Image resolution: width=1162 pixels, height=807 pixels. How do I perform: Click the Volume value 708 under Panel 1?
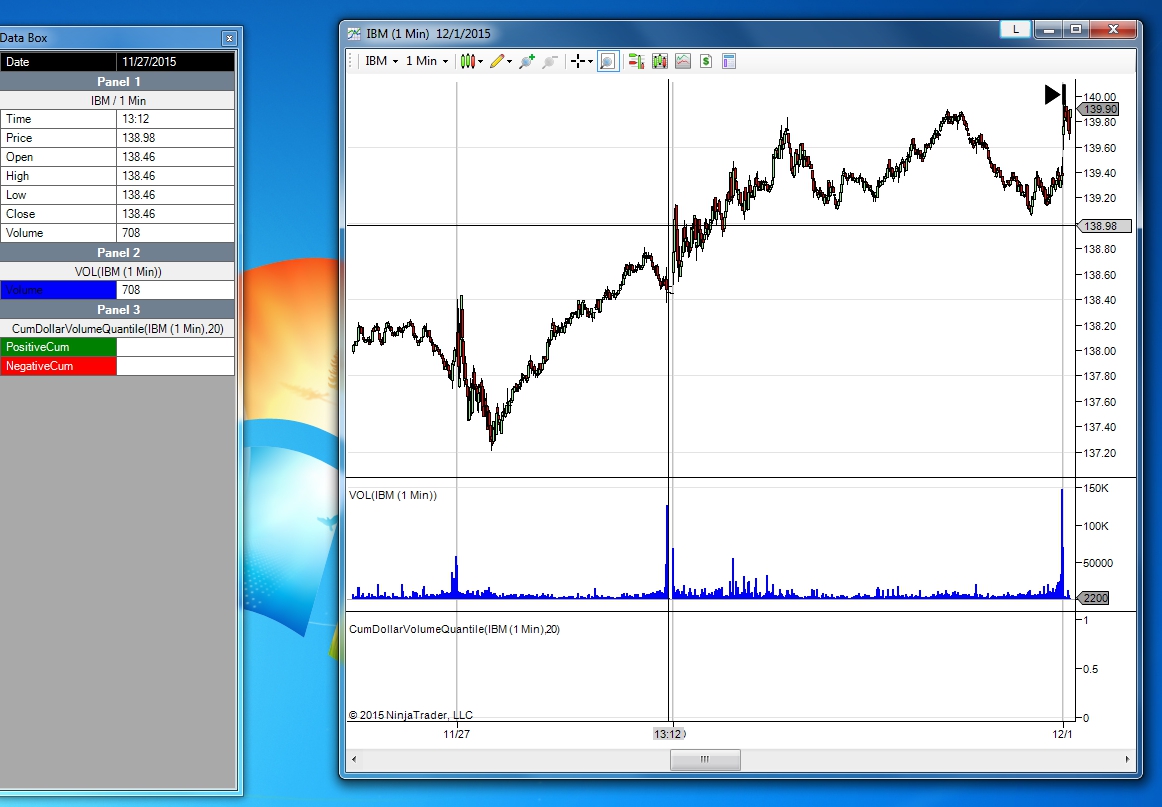pos(176,233)
